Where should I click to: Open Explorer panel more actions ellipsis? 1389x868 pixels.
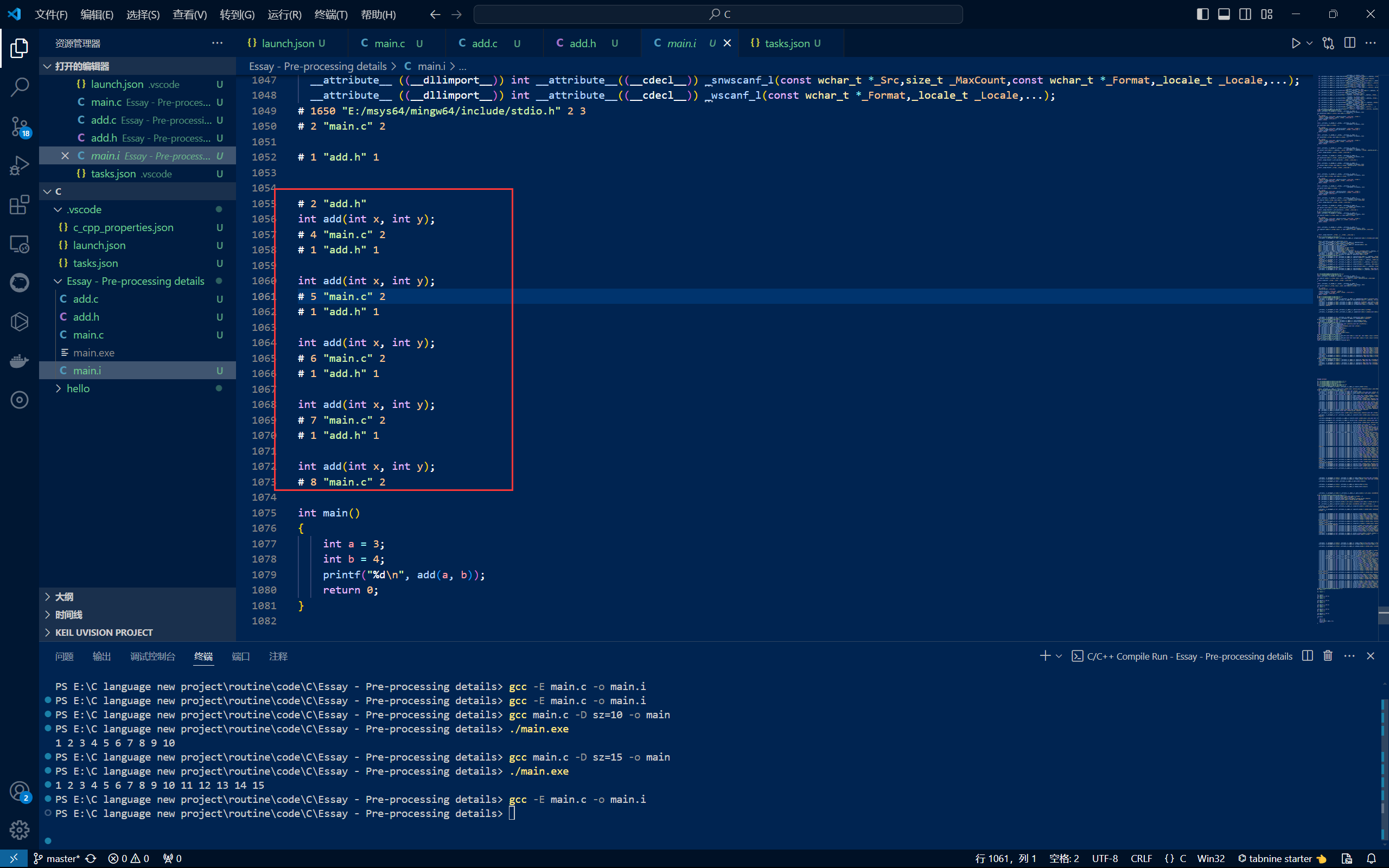coord(217,43)
